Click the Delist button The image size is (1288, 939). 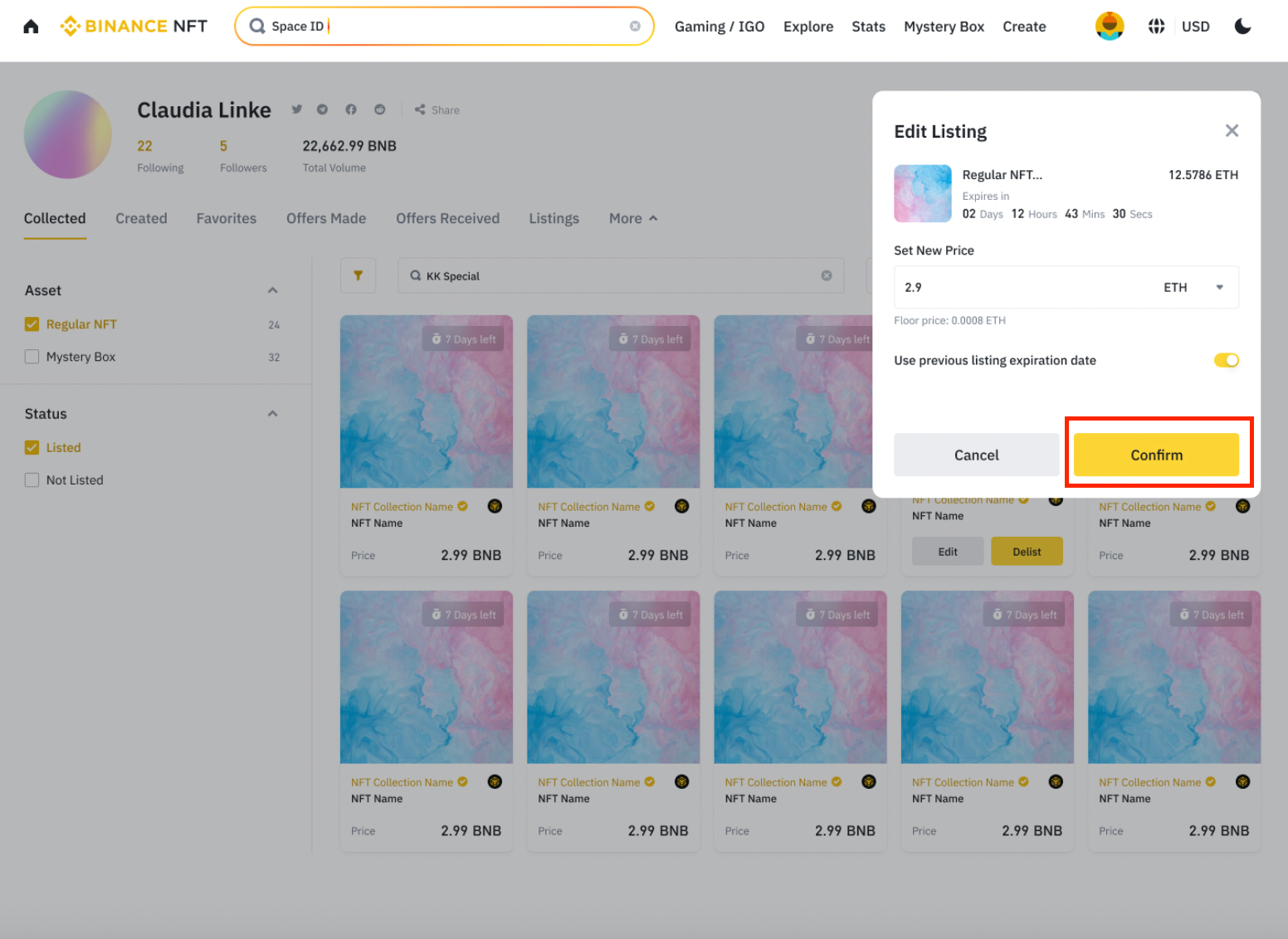pyautogui.click(x=1026, y=552)
